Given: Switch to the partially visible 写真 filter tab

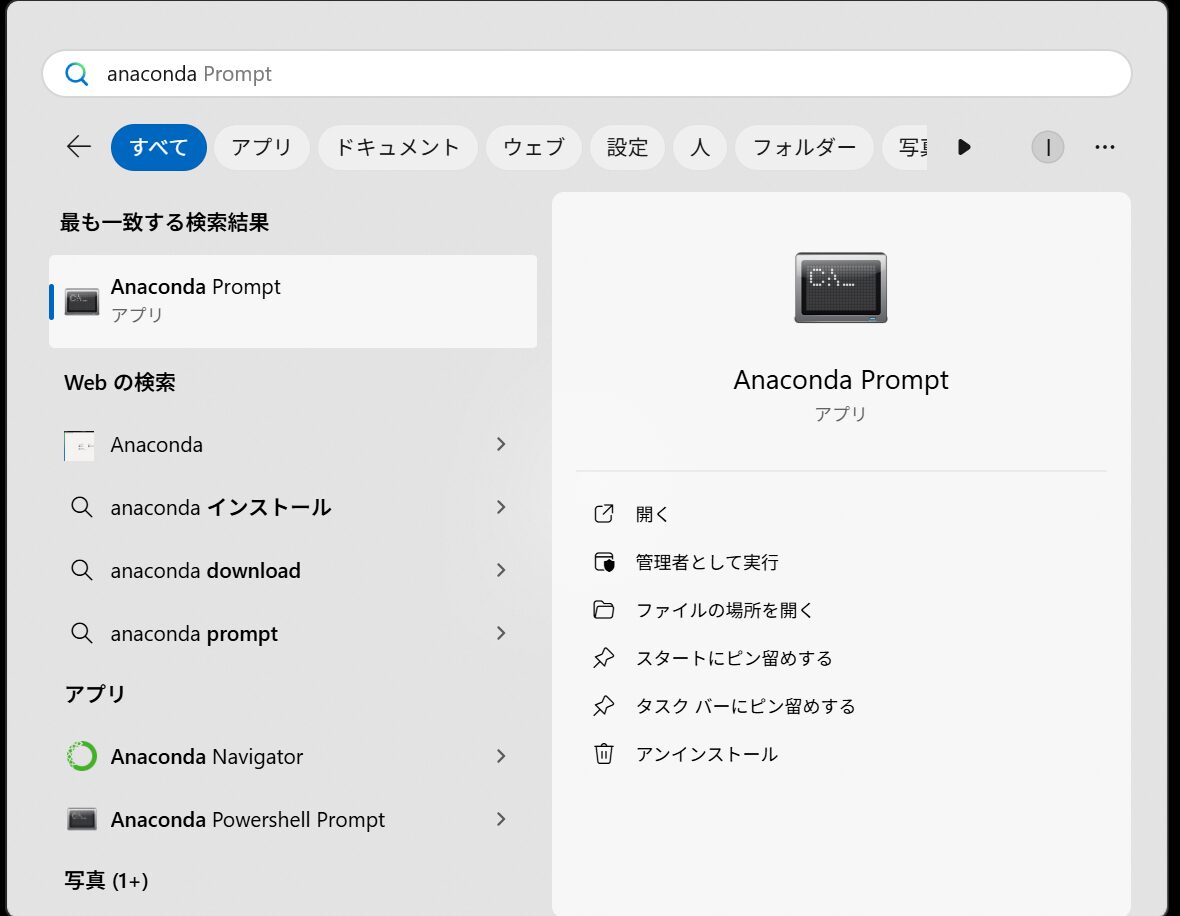Looking at the screenshot, I should tap(907, 148).
